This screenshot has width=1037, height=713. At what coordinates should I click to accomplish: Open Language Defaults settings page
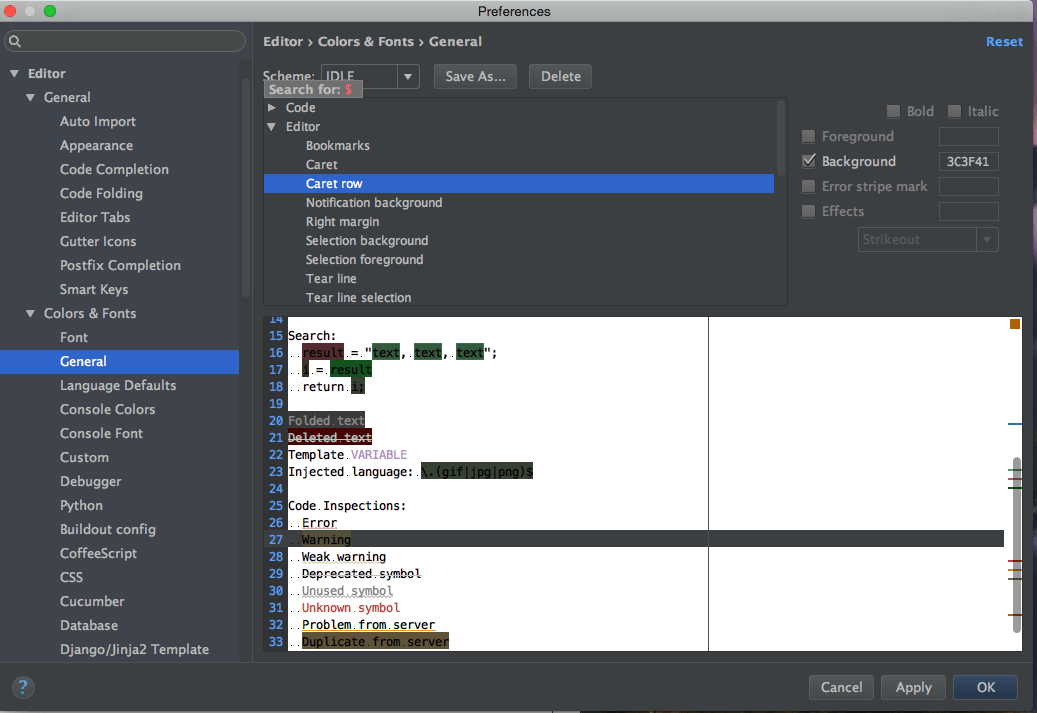pos(117,385)
